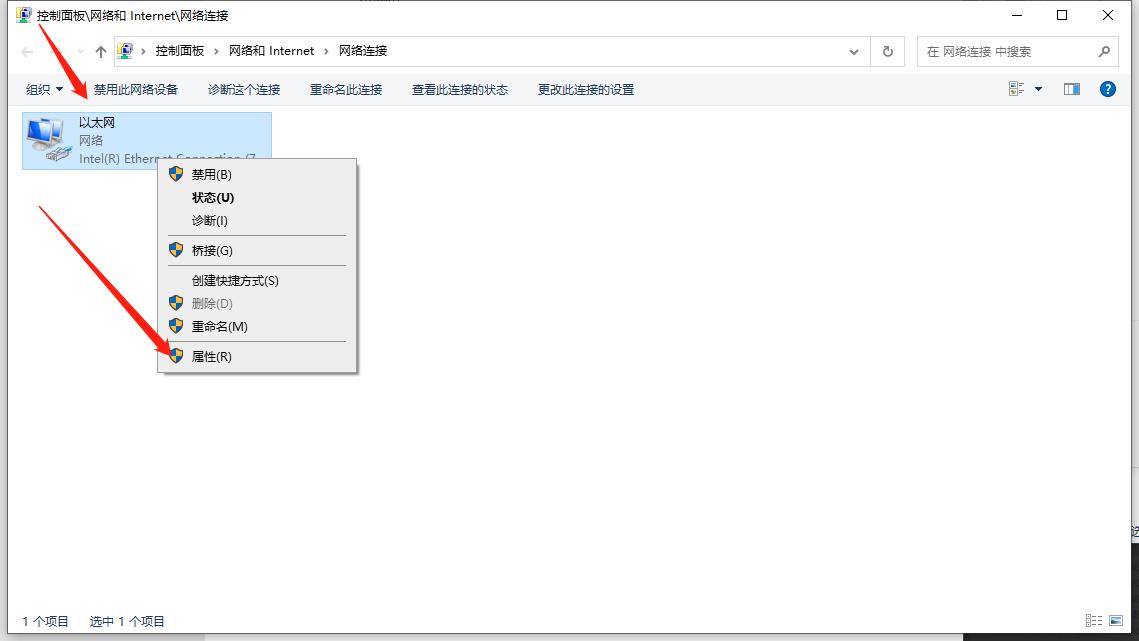Select 重命名(M) in context menu
The height and width of the screenshot is (641, 1139).
[x=219, y=326]
